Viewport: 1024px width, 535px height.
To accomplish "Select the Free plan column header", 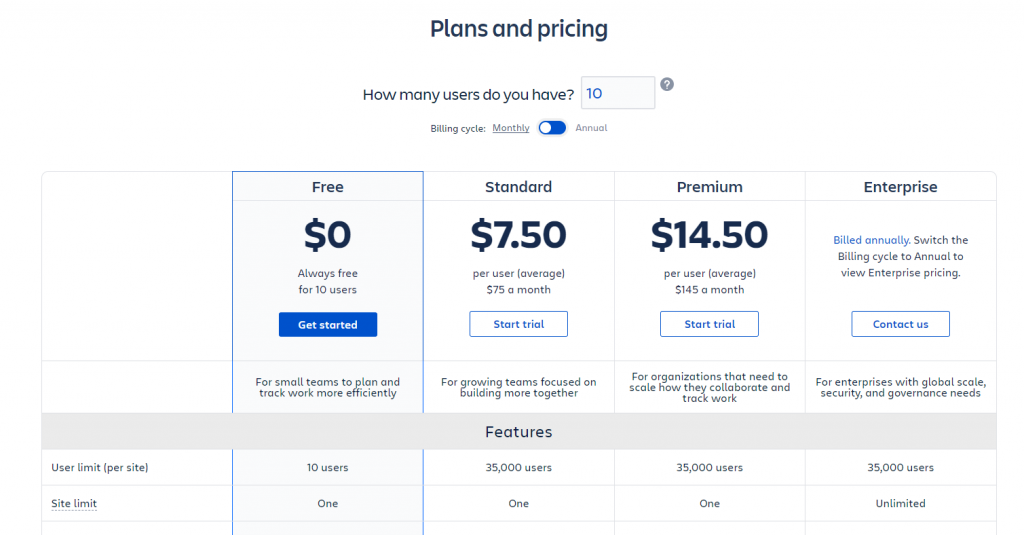I will pyautogui.click(x=328, y=187).
